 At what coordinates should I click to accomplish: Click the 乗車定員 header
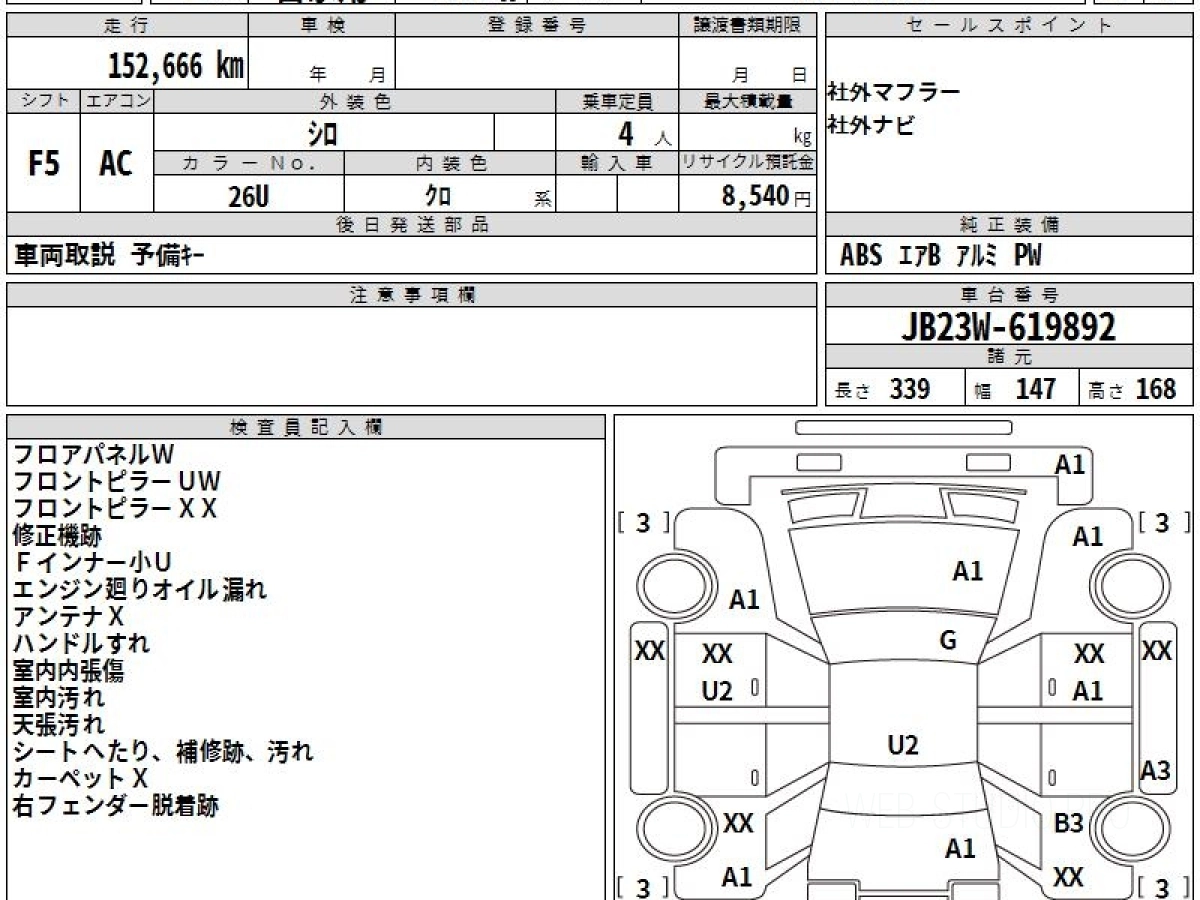coord(617,101)
